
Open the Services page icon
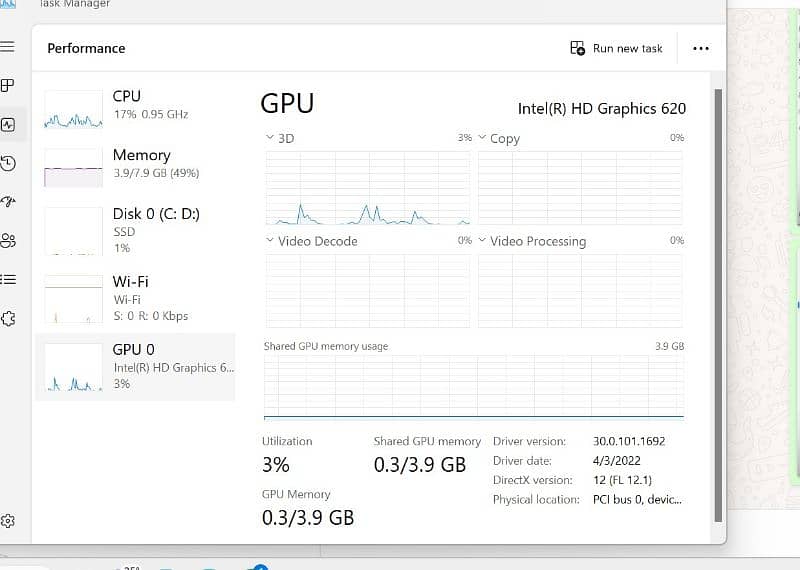click(8, 318)
